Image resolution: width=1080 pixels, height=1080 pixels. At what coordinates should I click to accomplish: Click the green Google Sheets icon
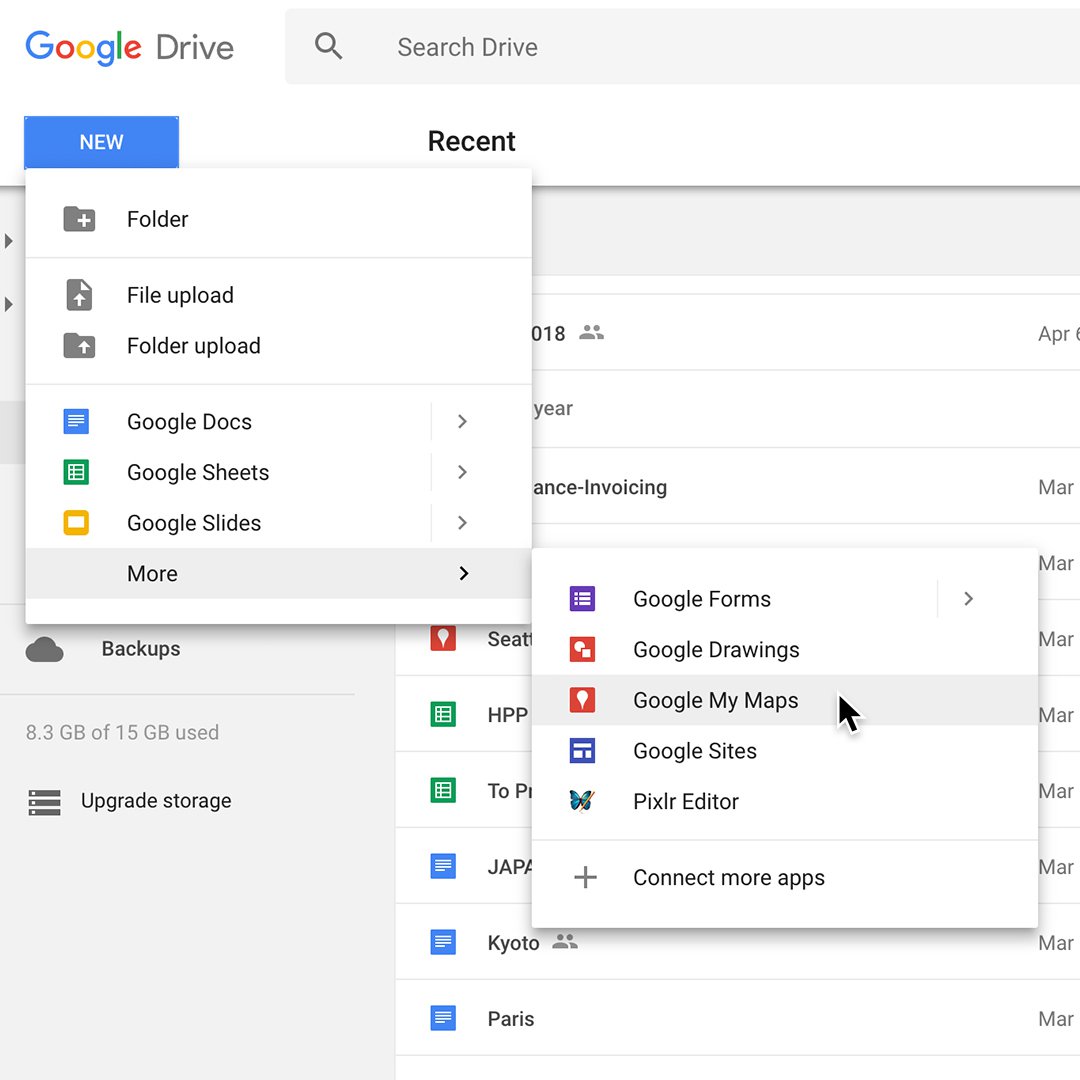(x=76, y=472)
